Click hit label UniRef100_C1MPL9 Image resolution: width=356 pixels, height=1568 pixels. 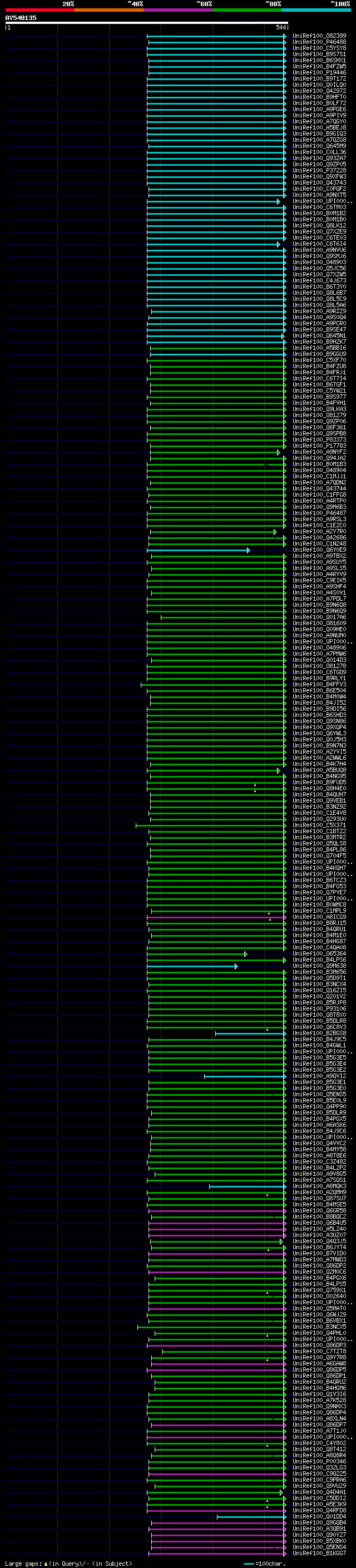319,911
